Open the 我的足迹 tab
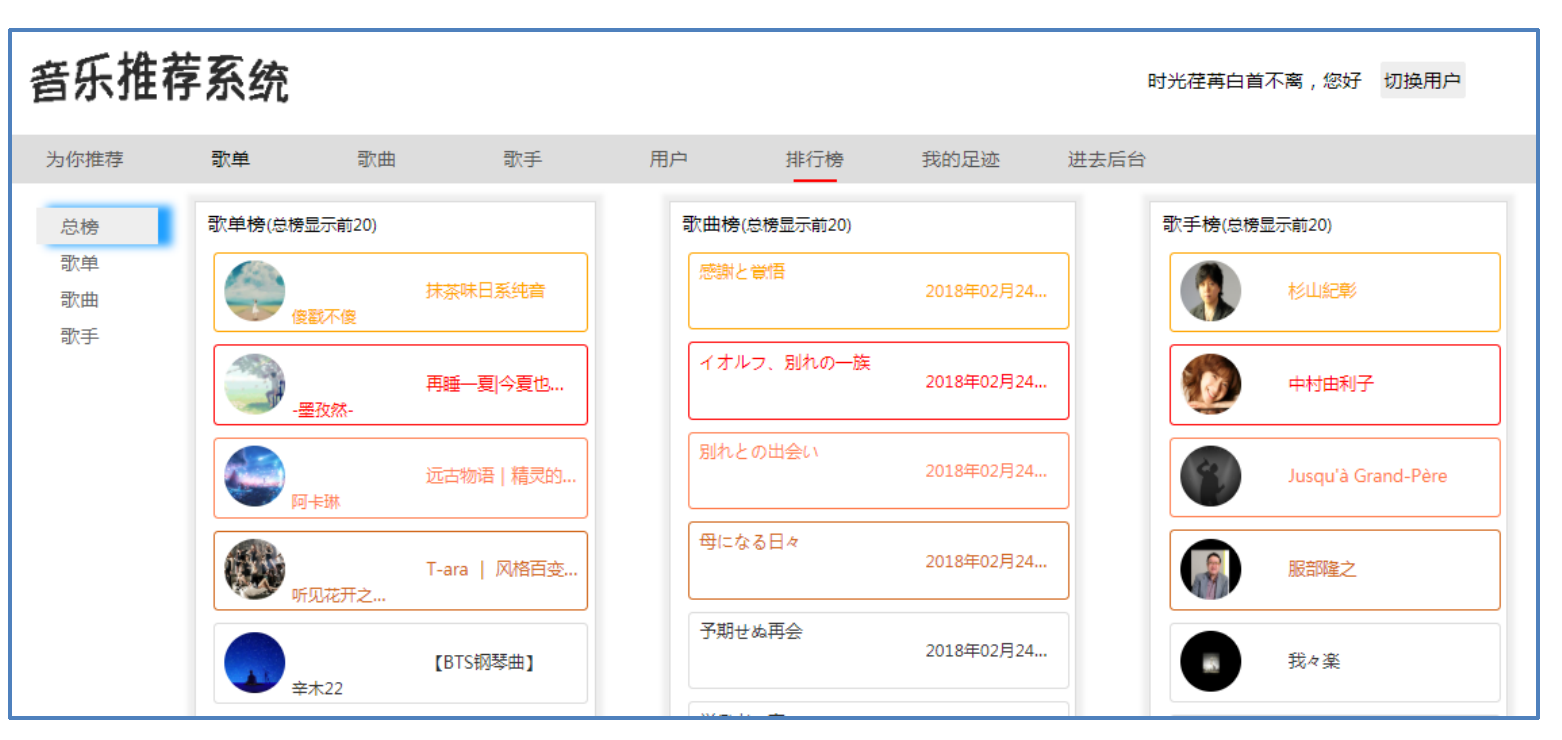The image size is (1562, 740). pos(961,160)
